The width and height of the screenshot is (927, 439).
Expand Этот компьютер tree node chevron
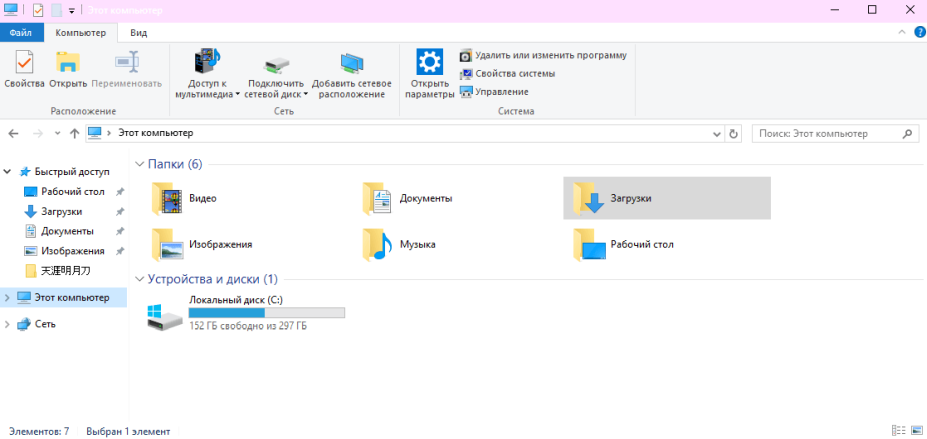(7, 298)
